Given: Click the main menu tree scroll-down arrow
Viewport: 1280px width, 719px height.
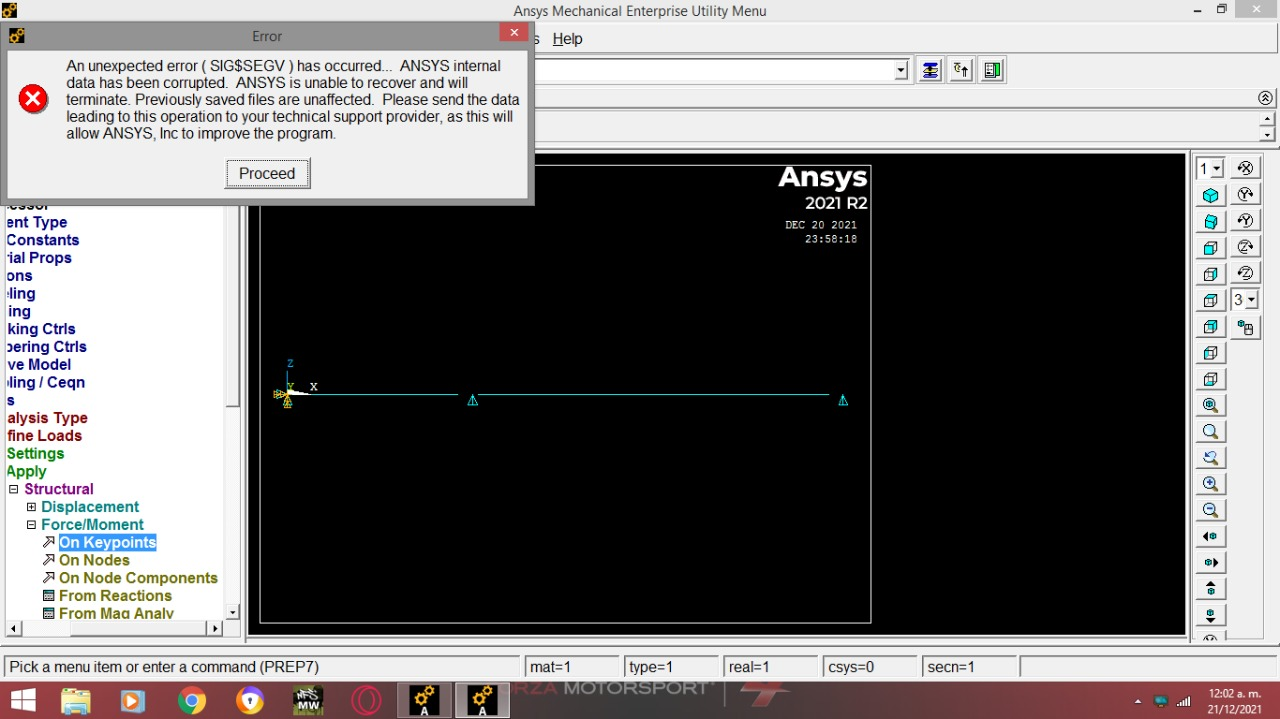Looking at the screenshot, I should (x=233, y=612).
